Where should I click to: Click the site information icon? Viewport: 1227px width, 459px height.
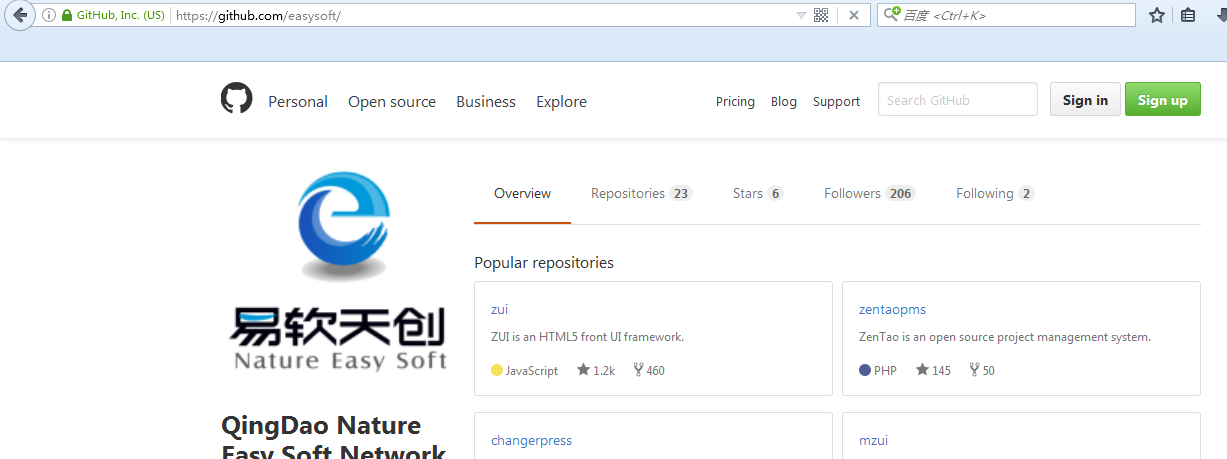(x=48, y=15)
